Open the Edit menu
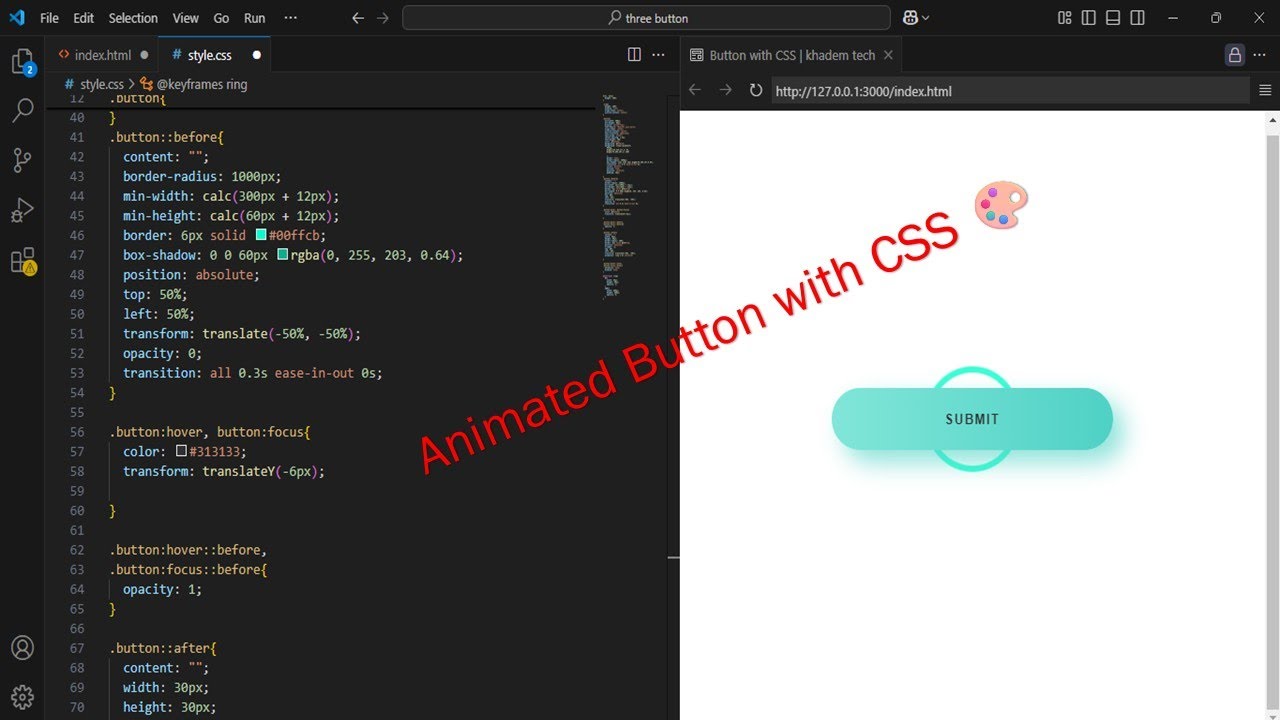The height and width of the screenshot is (720, 1280). (84, 18)
